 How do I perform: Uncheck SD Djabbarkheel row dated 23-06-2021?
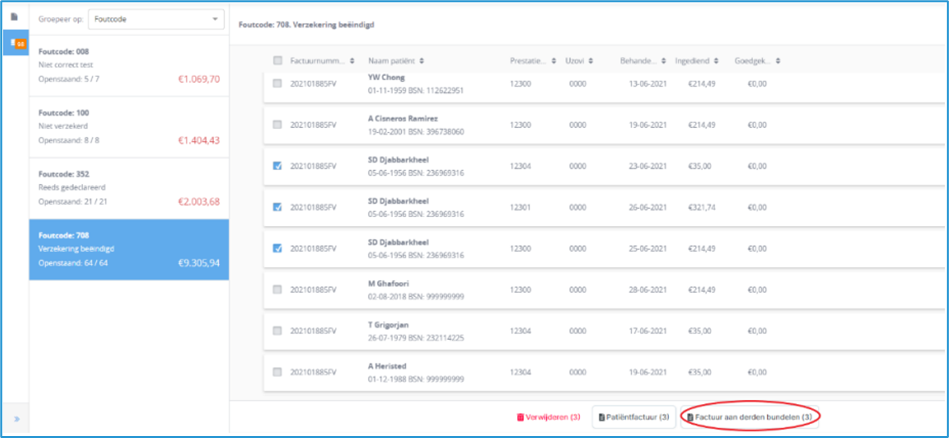(x=277, y=166)
